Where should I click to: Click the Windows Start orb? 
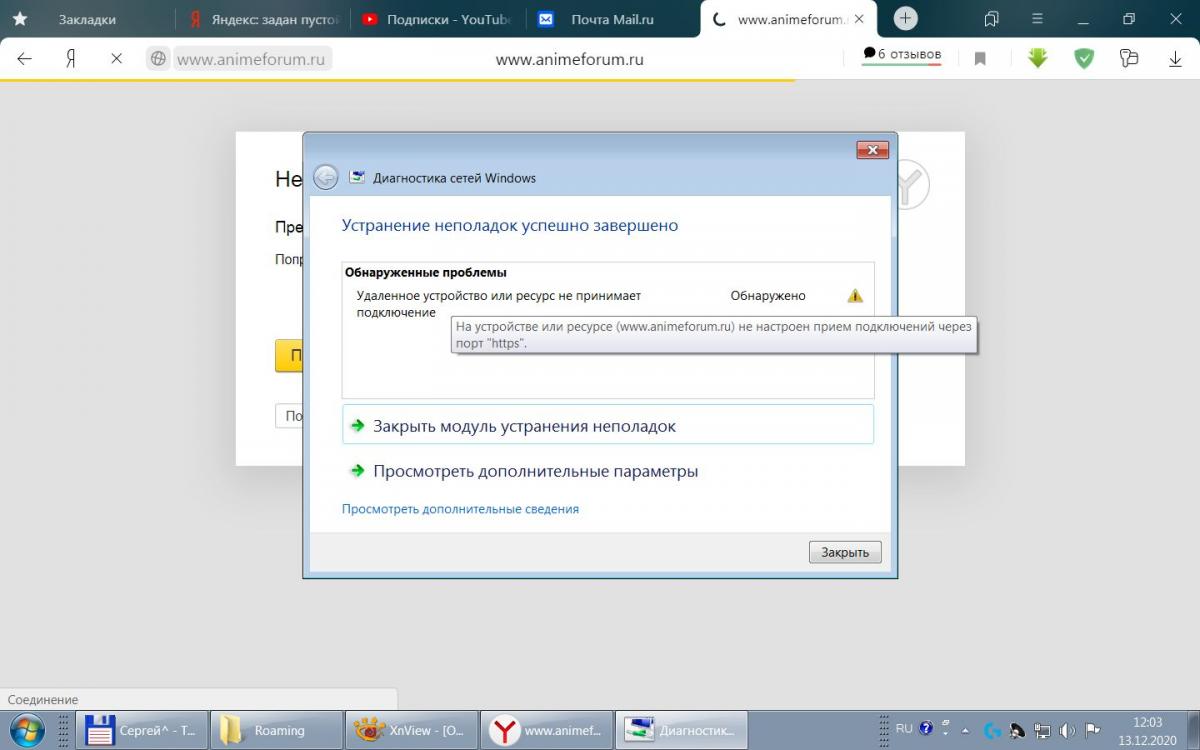pos(27,730)
